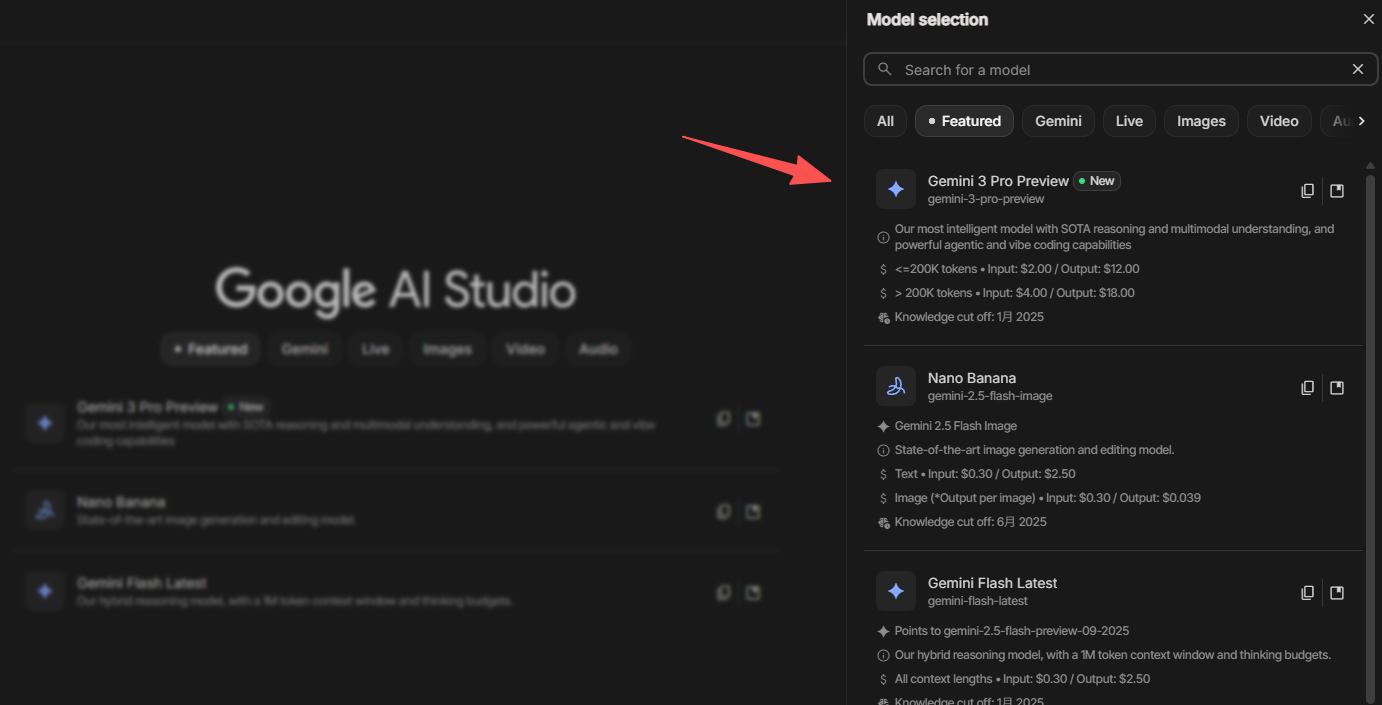Show more filter chips with the right chevron
This screenshot has height=705, width=1382.
pos(1361,121)
